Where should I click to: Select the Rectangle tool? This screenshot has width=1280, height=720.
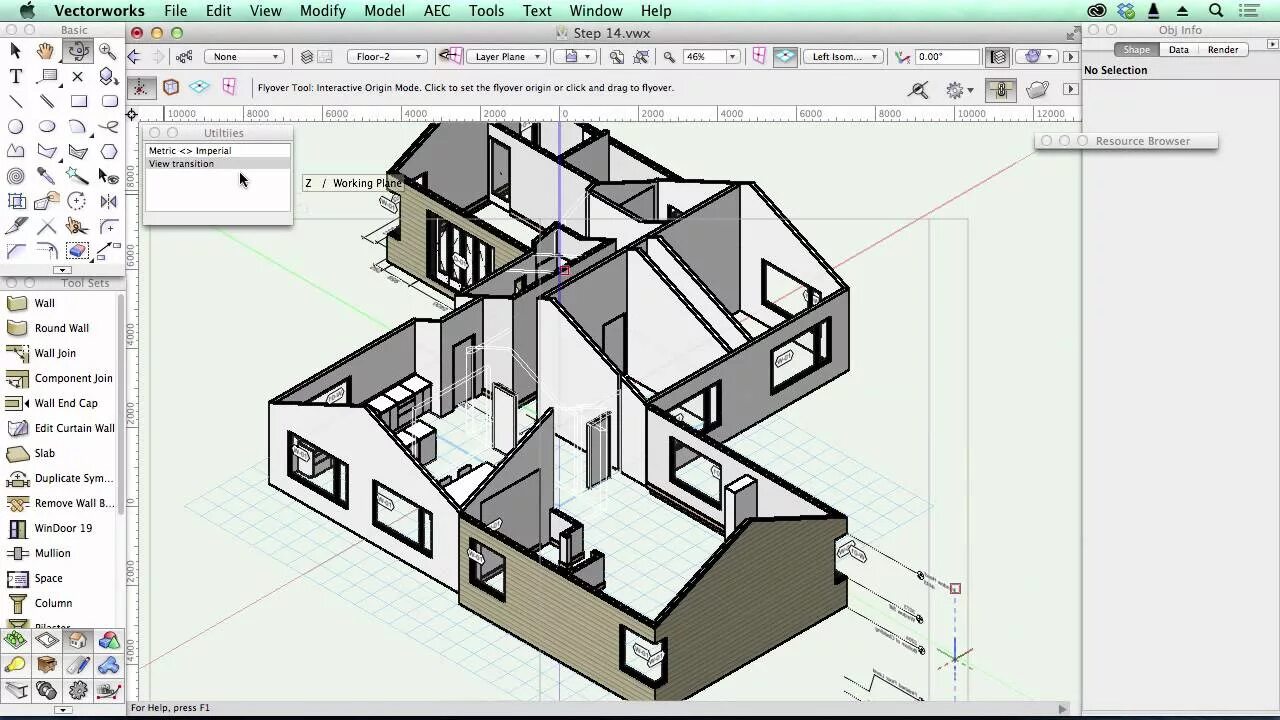[78, 101]
